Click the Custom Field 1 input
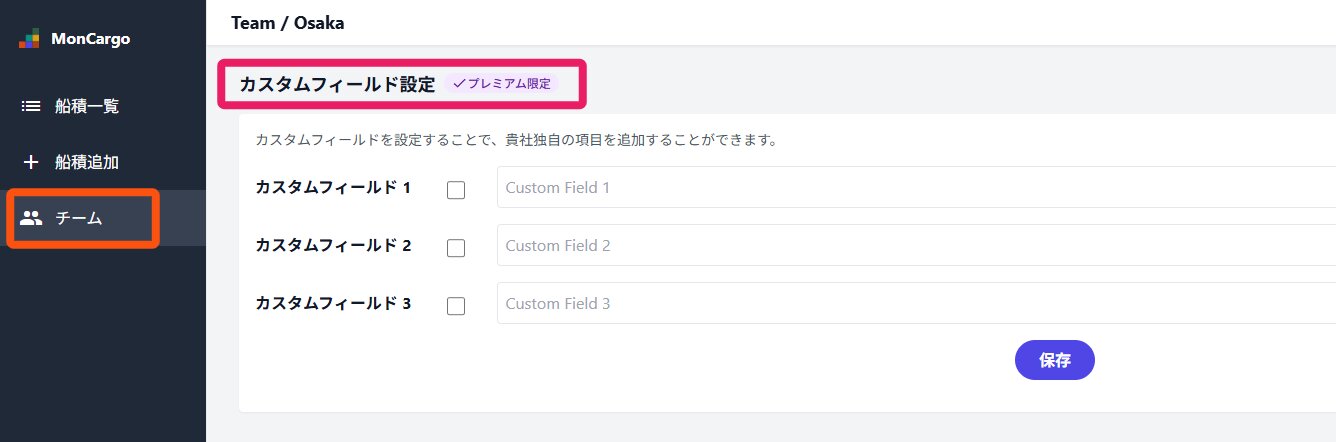This screenshot has width=1336, height=442. (900, 187)
